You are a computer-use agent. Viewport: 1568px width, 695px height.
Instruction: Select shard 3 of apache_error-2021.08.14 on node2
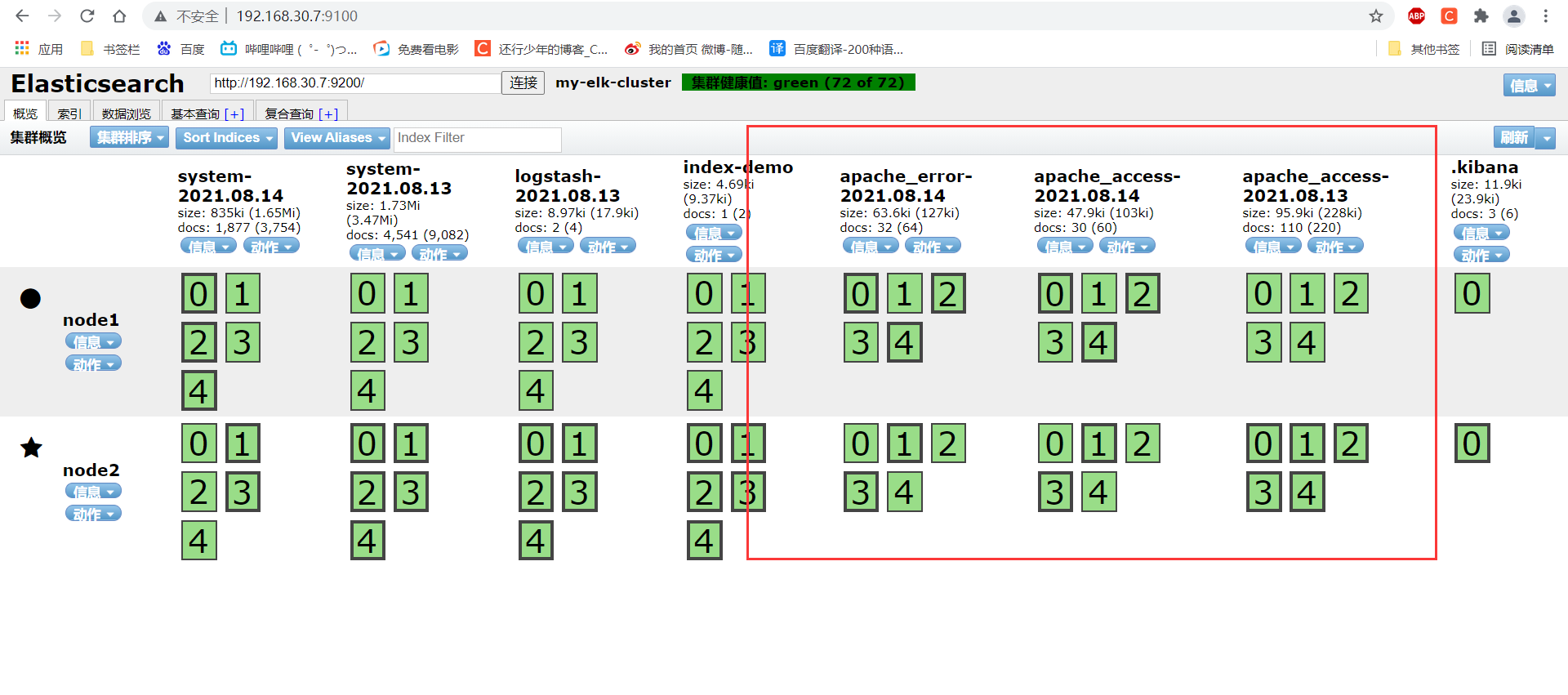(x=861, y=492)
